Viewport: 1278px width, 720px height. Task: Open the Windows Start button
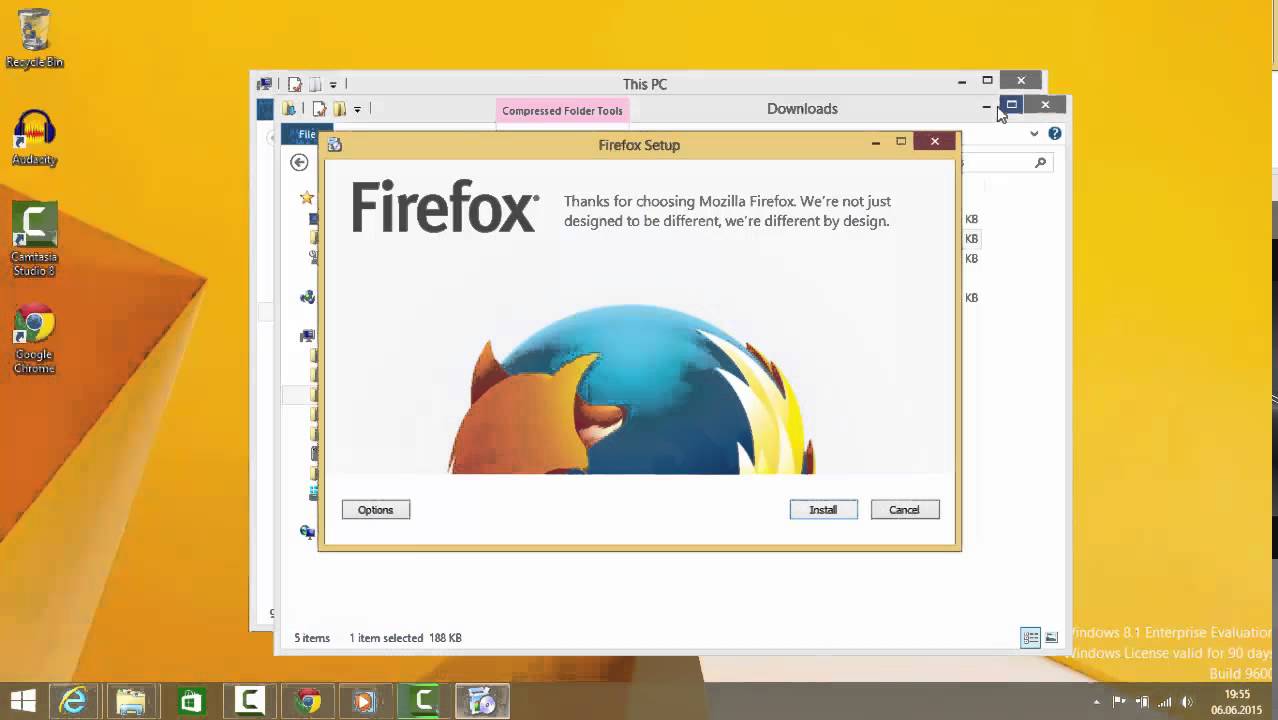coord(23,701)
